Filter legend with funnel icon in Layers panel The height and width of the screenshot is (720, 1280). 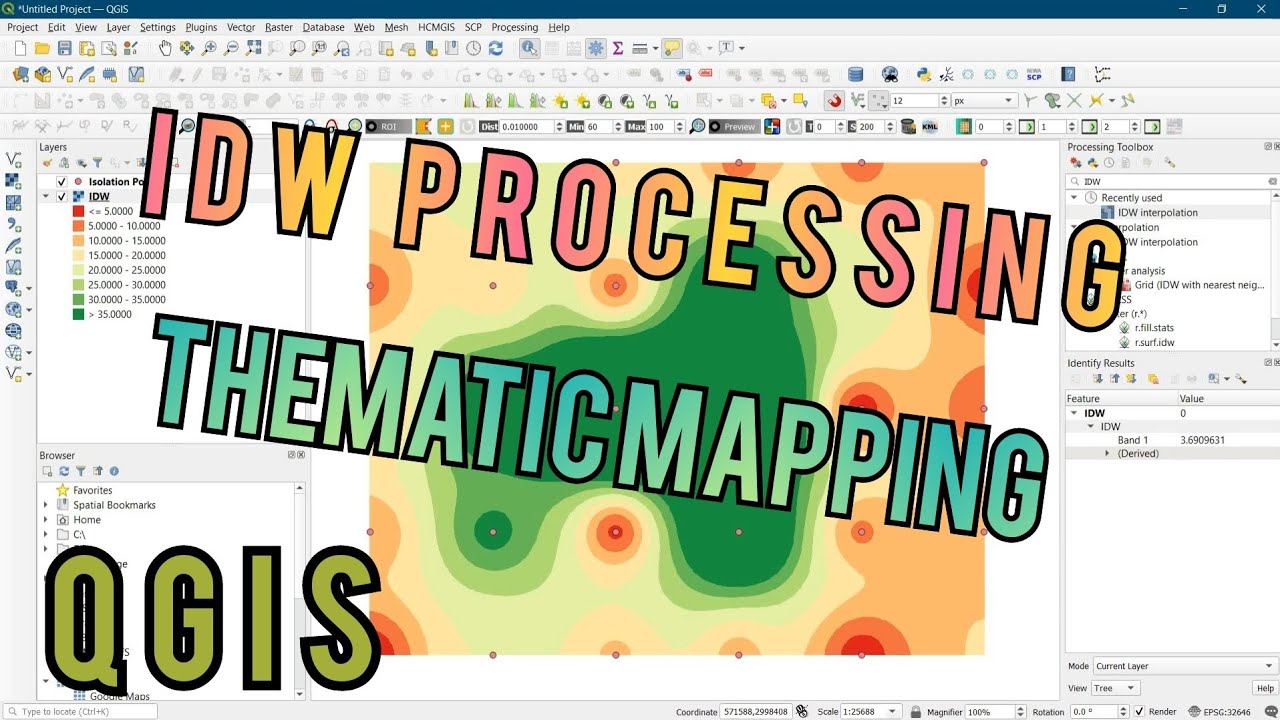pyautogui.click(x=97, y=163)
